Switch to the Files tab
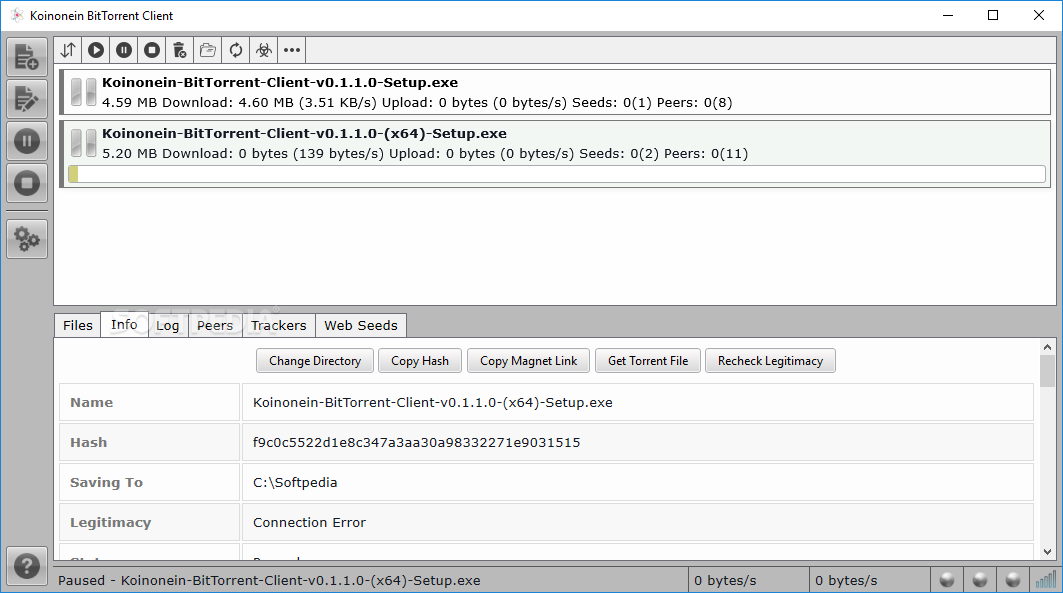Image resolution: width=1063 pixels, height=593 pixels. (x=77, y=325)
